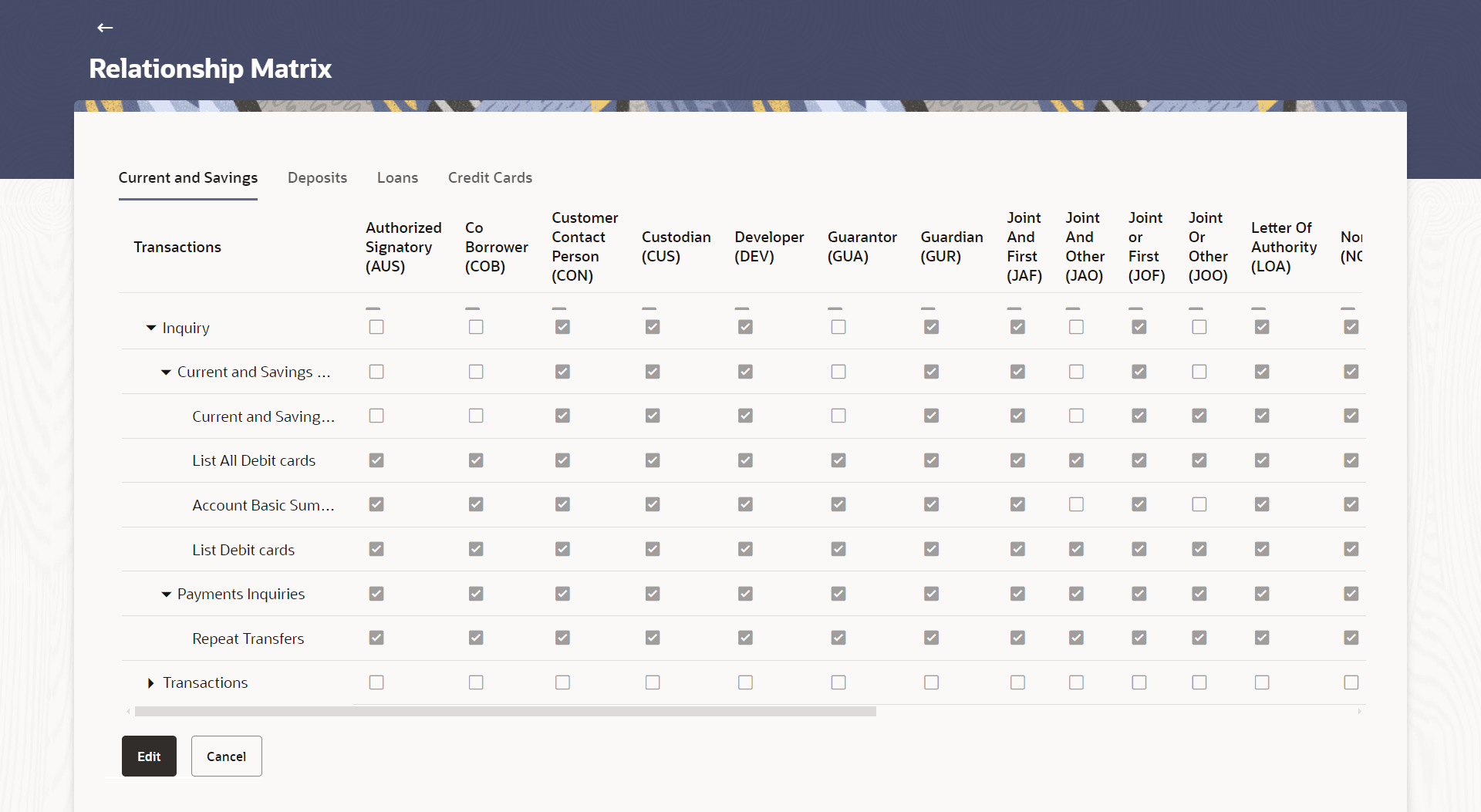Toggle List Debit cards checkbox for Guardian

tap(932, 549)
